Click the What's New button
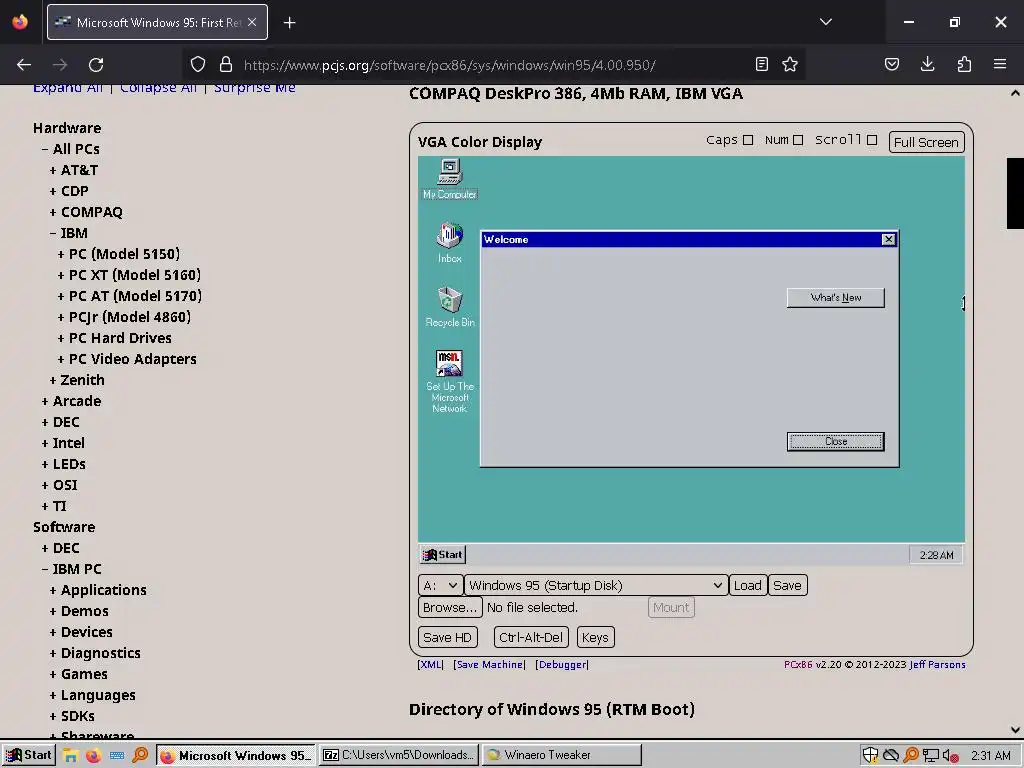Image resolution: width=1024 pixels, height=768 pixels. point(835,298)
